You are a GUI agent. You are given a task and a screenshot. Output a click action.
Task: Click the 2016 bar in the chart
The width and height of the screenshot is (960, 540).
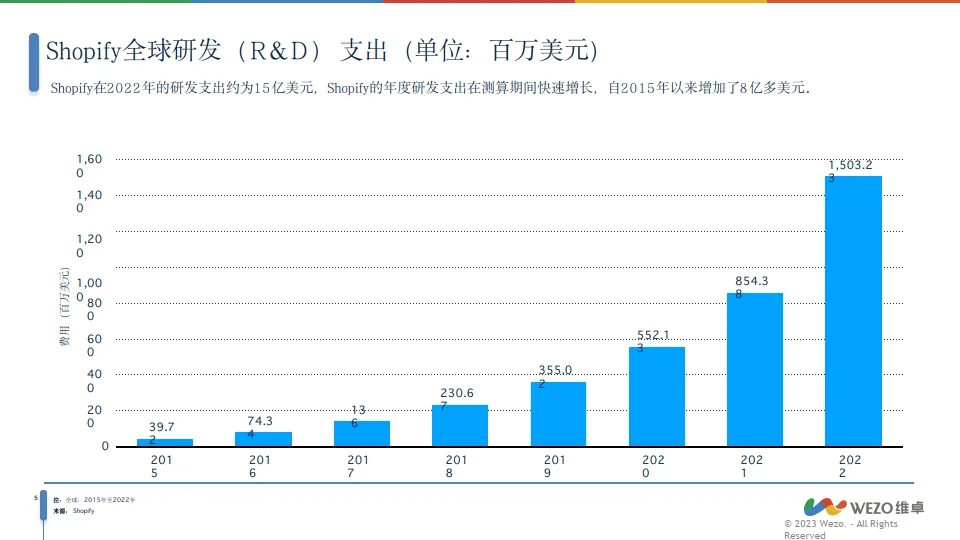pos(263,439)
